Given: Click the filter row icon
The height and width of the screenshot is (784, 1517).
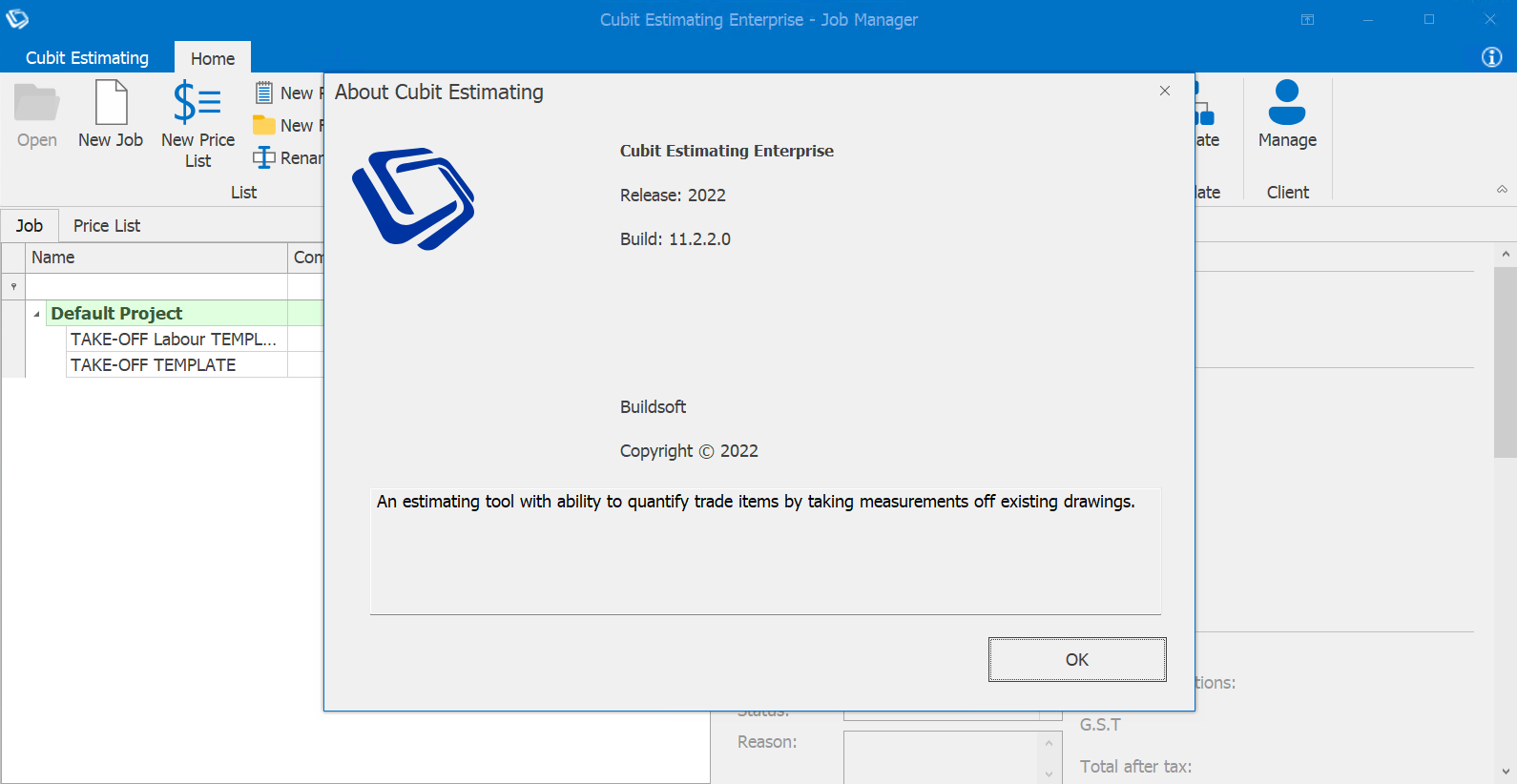Looking at the screenshot, I should pyautogui.click(x=13, y=286).
